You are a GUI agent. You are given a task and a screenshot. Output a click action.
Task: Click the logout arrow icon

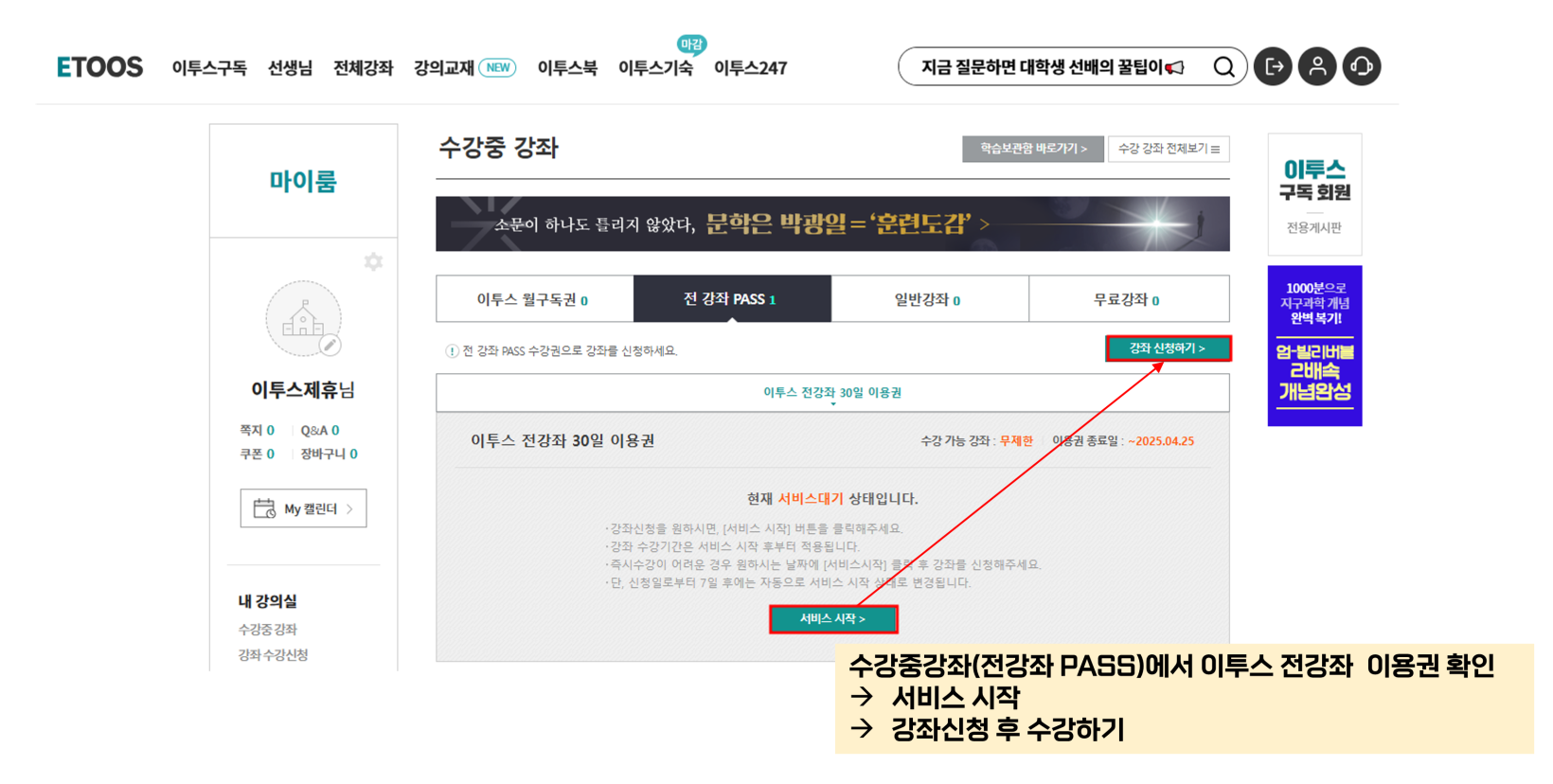click(1273, 66)
